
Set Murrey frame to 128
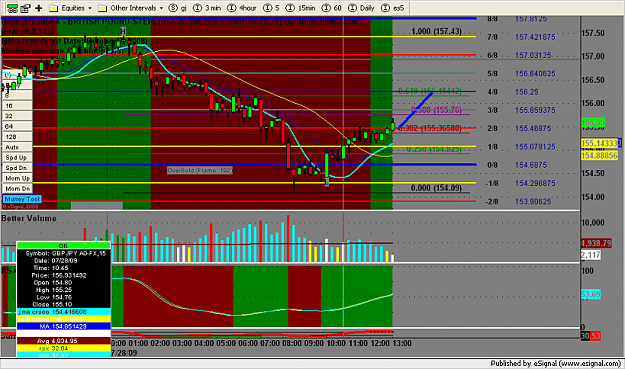tap(17, 137)
